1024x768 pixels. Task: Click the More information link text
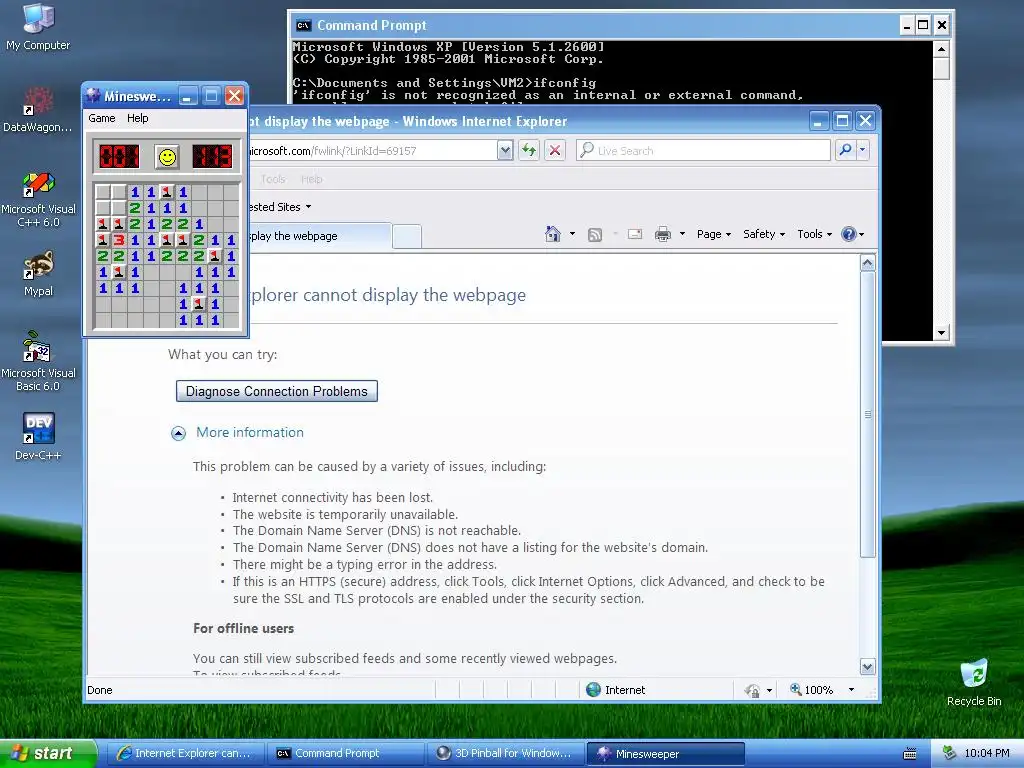point(250,432)
